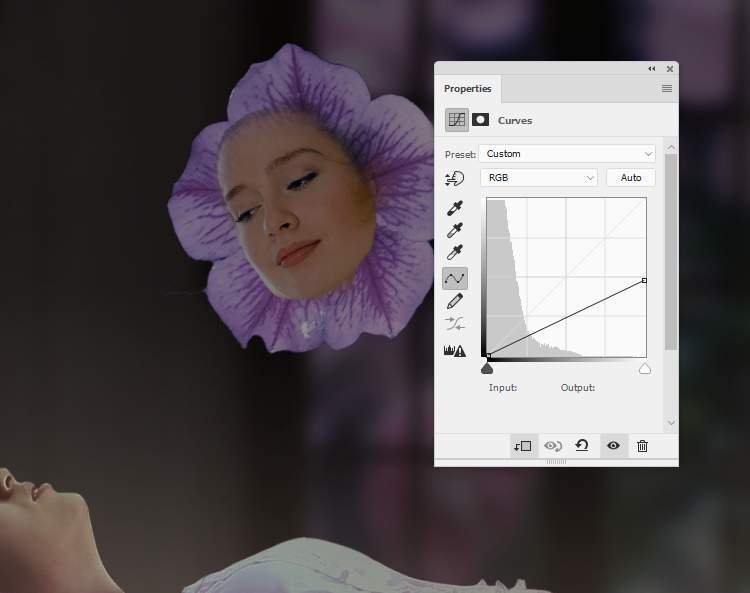This screenshot has width=750, height=593.
Task: Click the black point input slider
Action: point(487,368)
